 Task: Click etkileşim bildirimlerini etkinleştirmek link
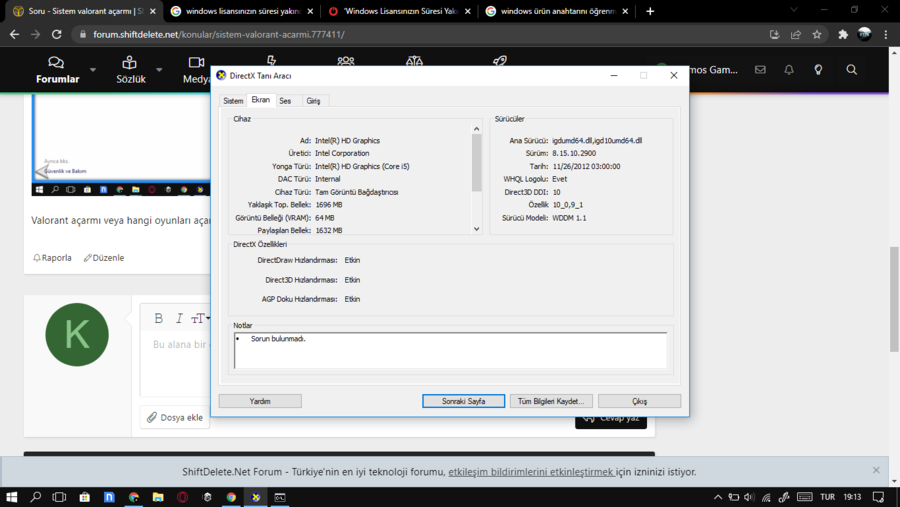(531, 471)
